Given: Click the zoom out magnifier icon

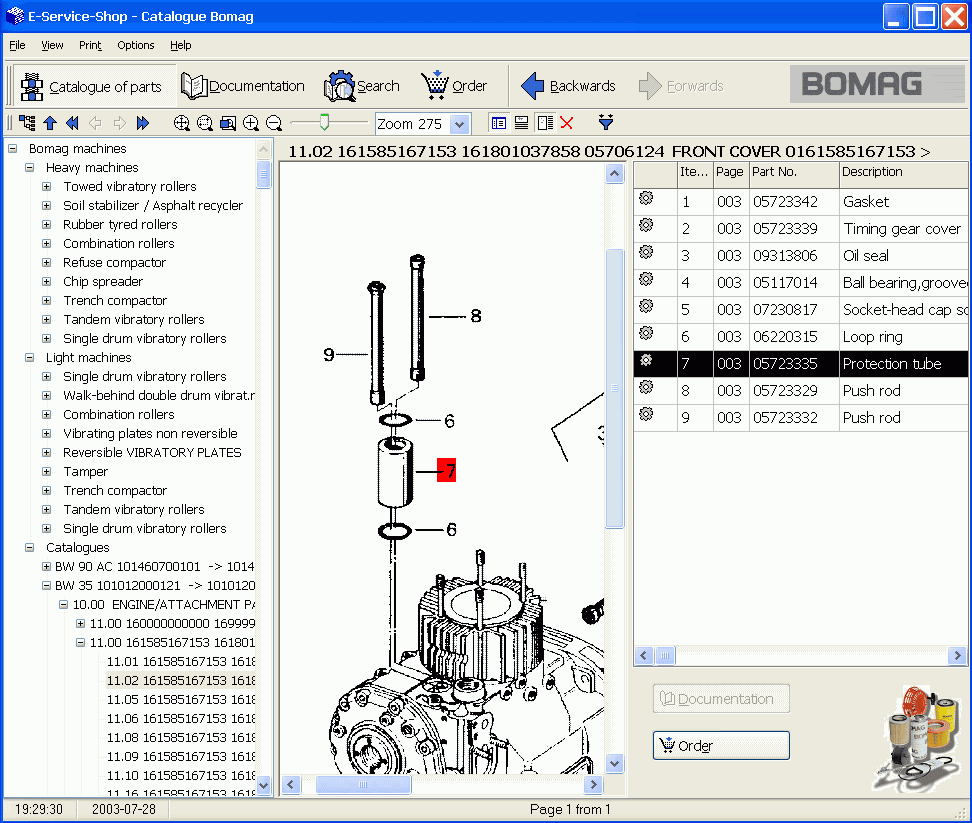Looking at the screenshot, I should [x=273, y=123].
